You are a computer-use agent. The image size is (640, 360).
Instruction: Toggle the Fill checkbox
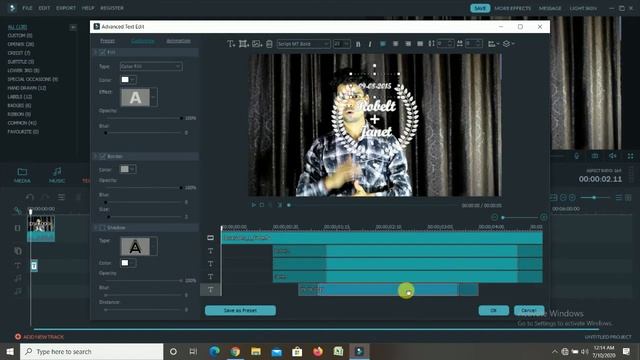coord(102,52)
